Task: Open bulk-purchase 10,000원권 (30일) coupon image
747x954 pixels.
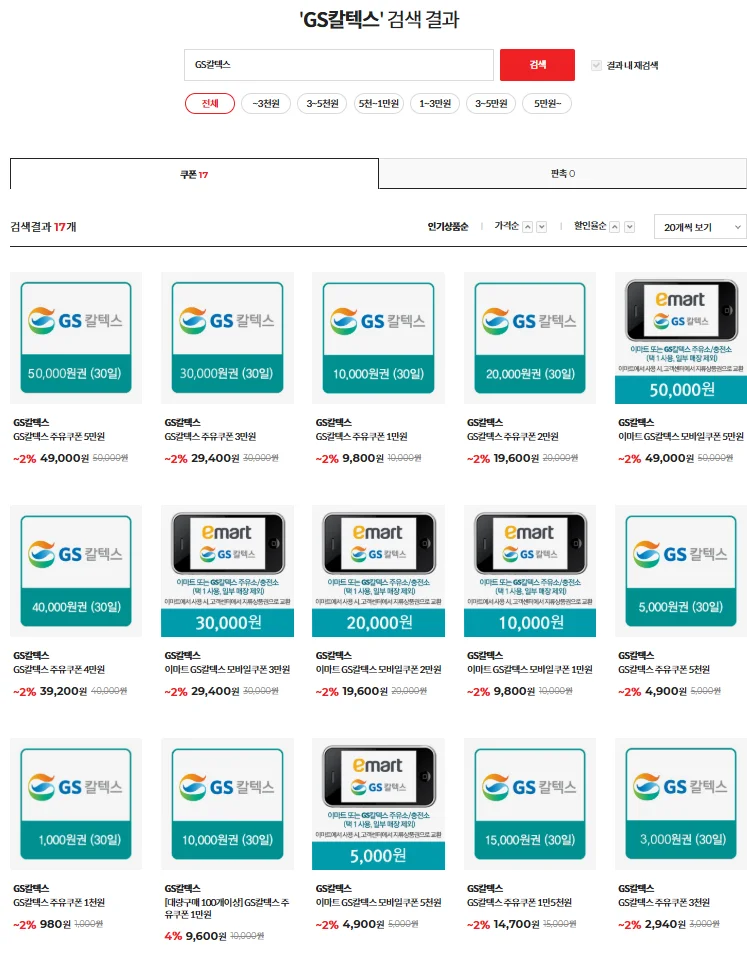Action: (228, 804)
